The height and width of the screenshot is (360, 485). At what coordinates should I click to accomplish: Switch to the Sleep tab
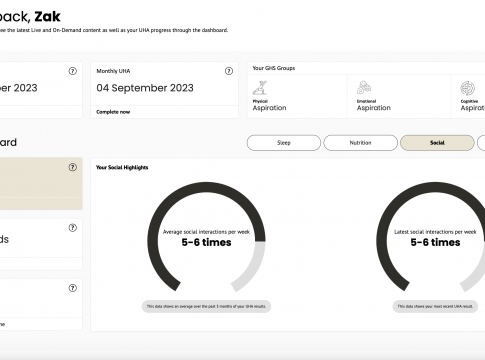(284, 143)
